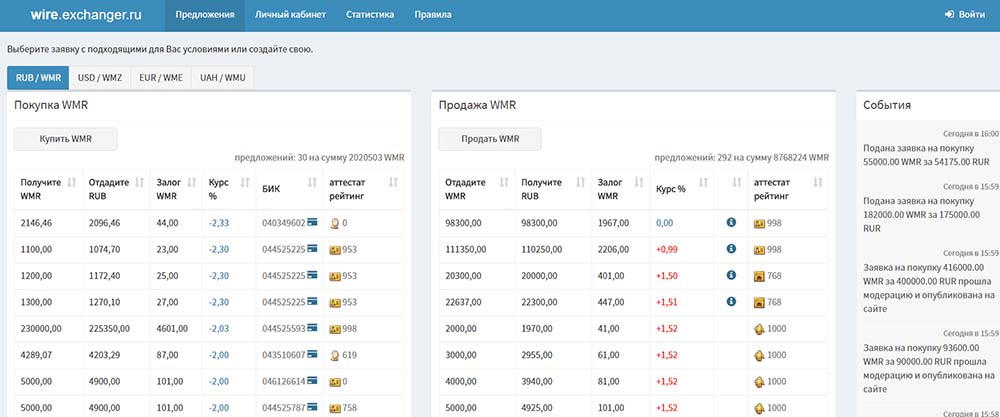Screen dimensions: 1000x417
Task: Sort Покупка table by Получите WMR column
Action: [71, 182]
